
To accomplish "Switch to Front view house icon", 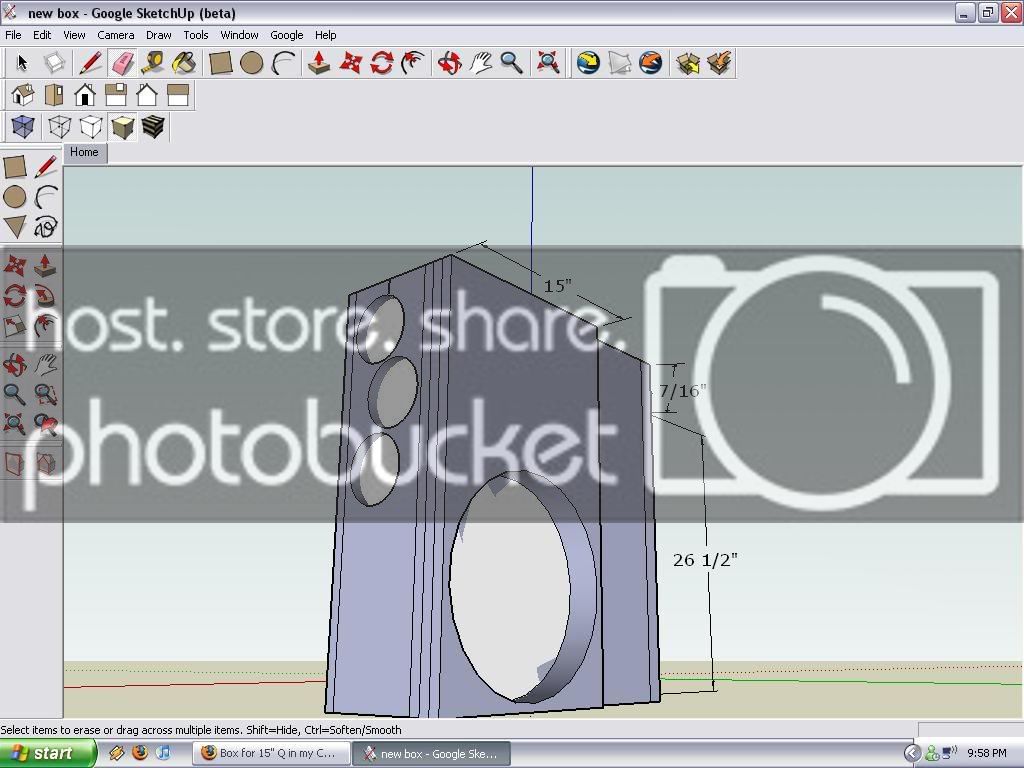I will click(x=85, y=95).
